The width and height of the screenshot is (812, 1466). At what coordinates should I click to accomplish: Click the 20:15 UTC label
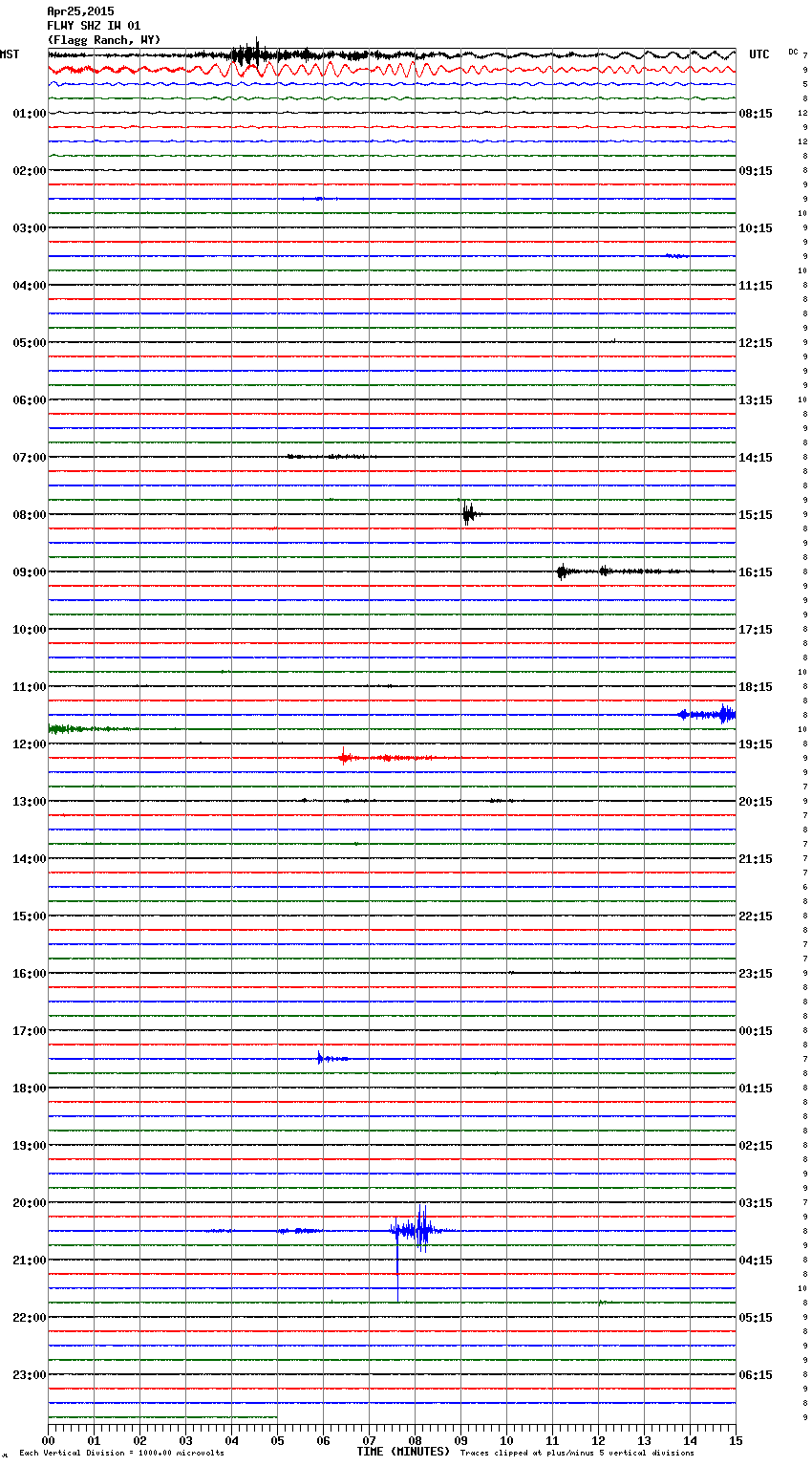[756, 802]
